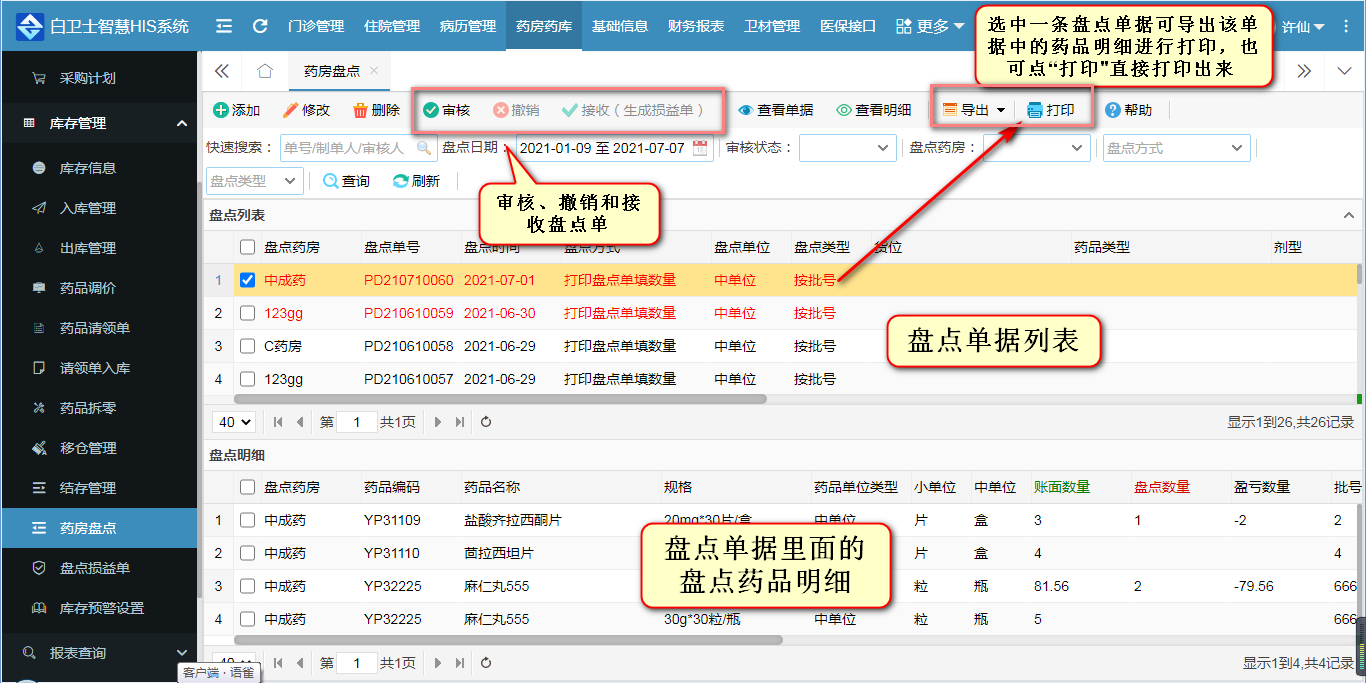Open 财务报表 in top navigation
The image size is (1366, 683).
tap(696, 26)
